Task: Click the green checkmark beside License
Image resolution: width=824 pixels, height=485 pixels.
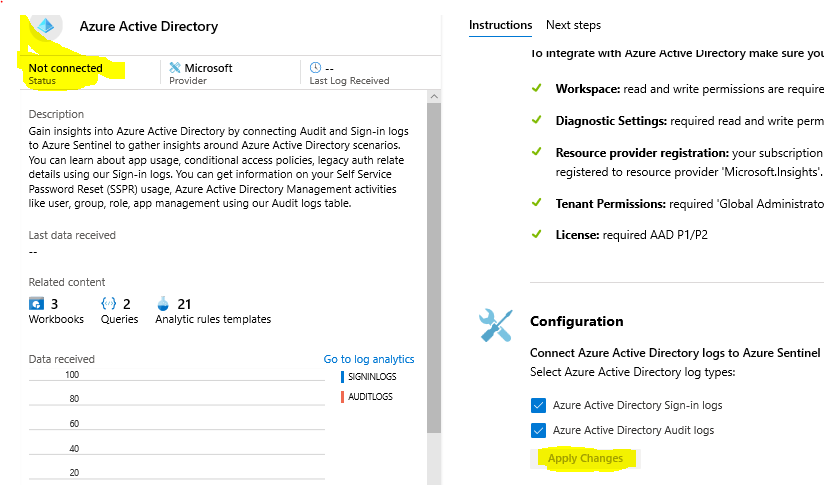Action: pyautogui.click(x=537, y=234)
